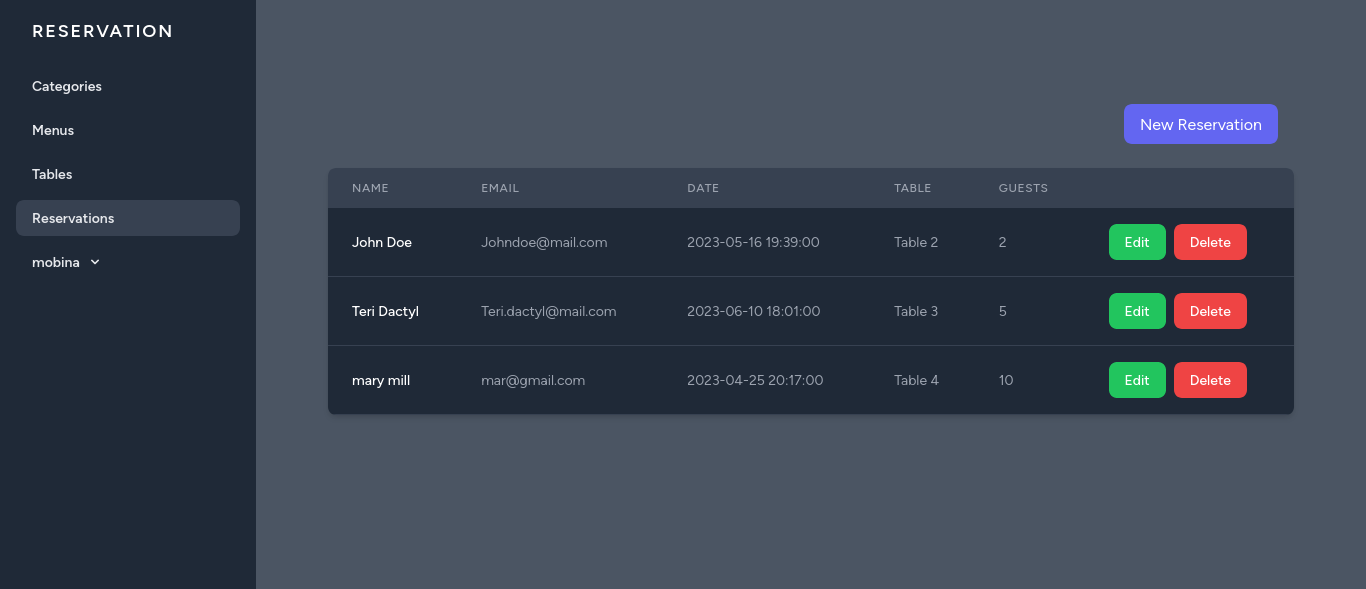
Task: Click the Table 3 cell
Action: (x=916, y=311)
